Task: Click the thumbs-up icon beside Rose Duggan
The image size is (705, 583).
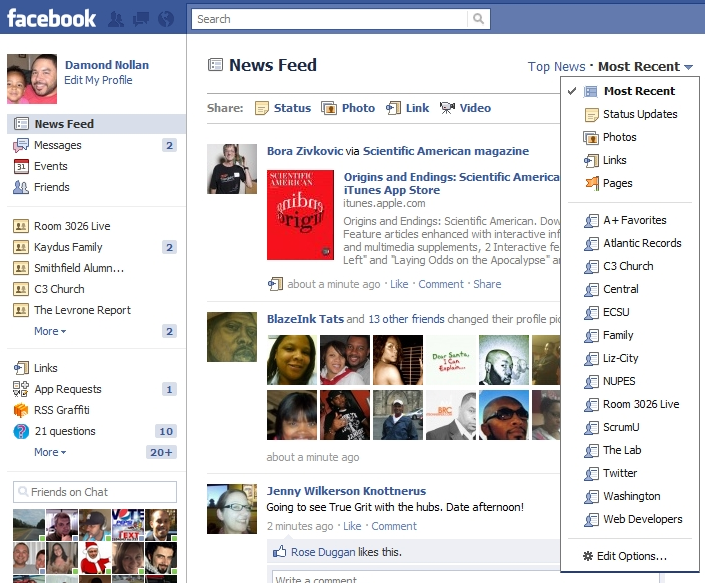Action: [279, 551]
